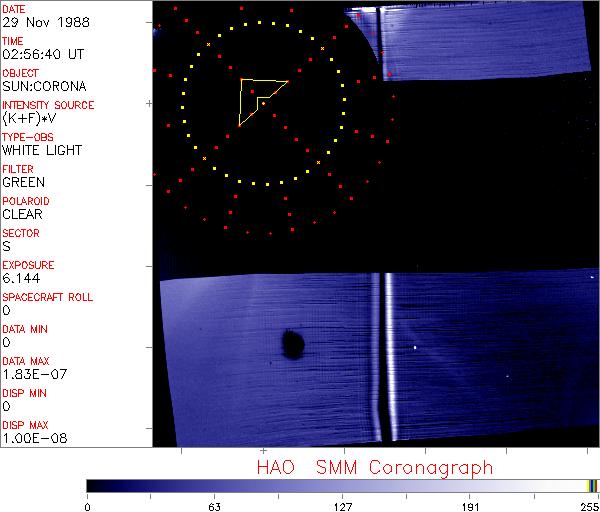This screenshot has height=512, width=600.
Task: Click the GREEN filter value
Action: tap(23, 182)
